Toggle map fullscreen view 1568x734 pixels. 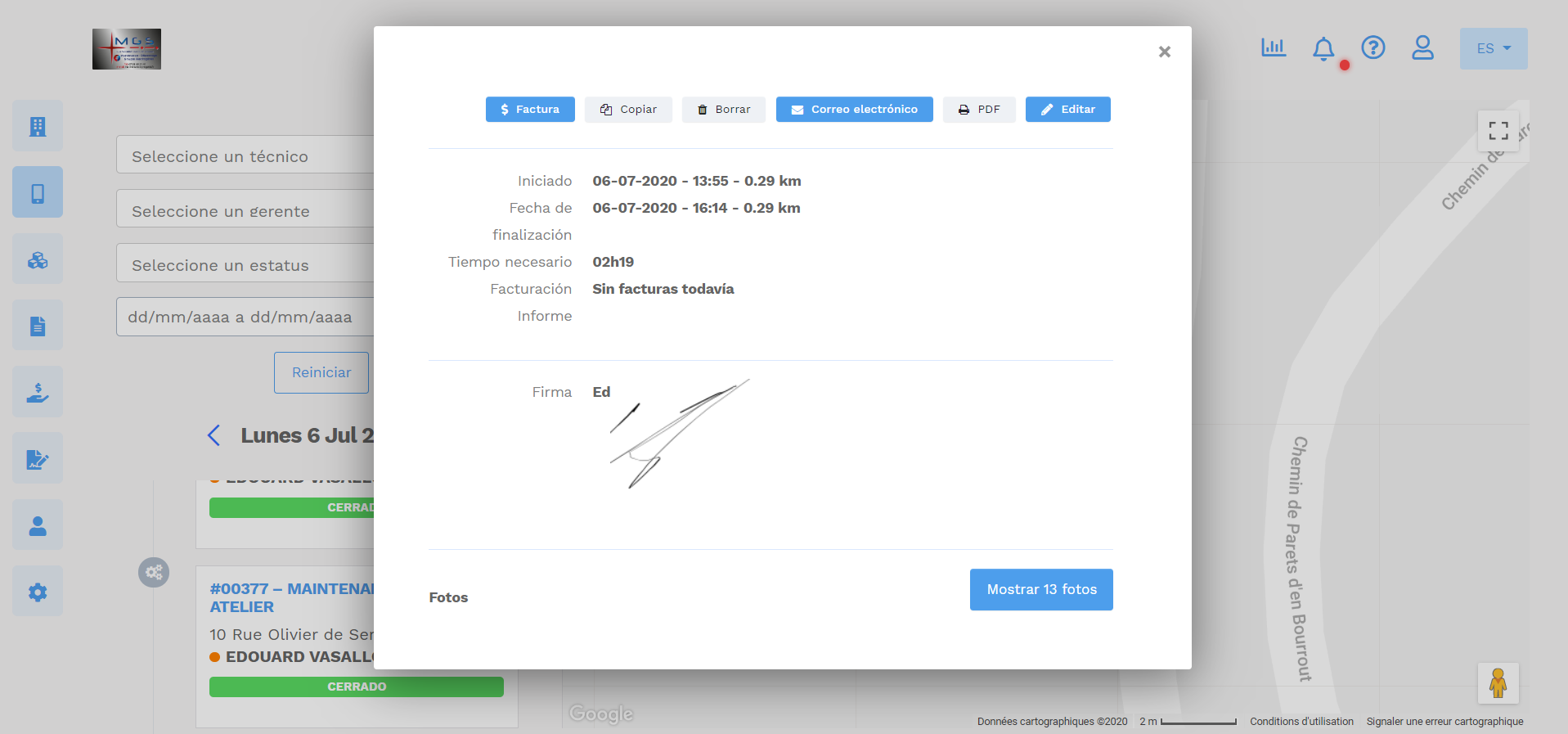click(1498, 131)
